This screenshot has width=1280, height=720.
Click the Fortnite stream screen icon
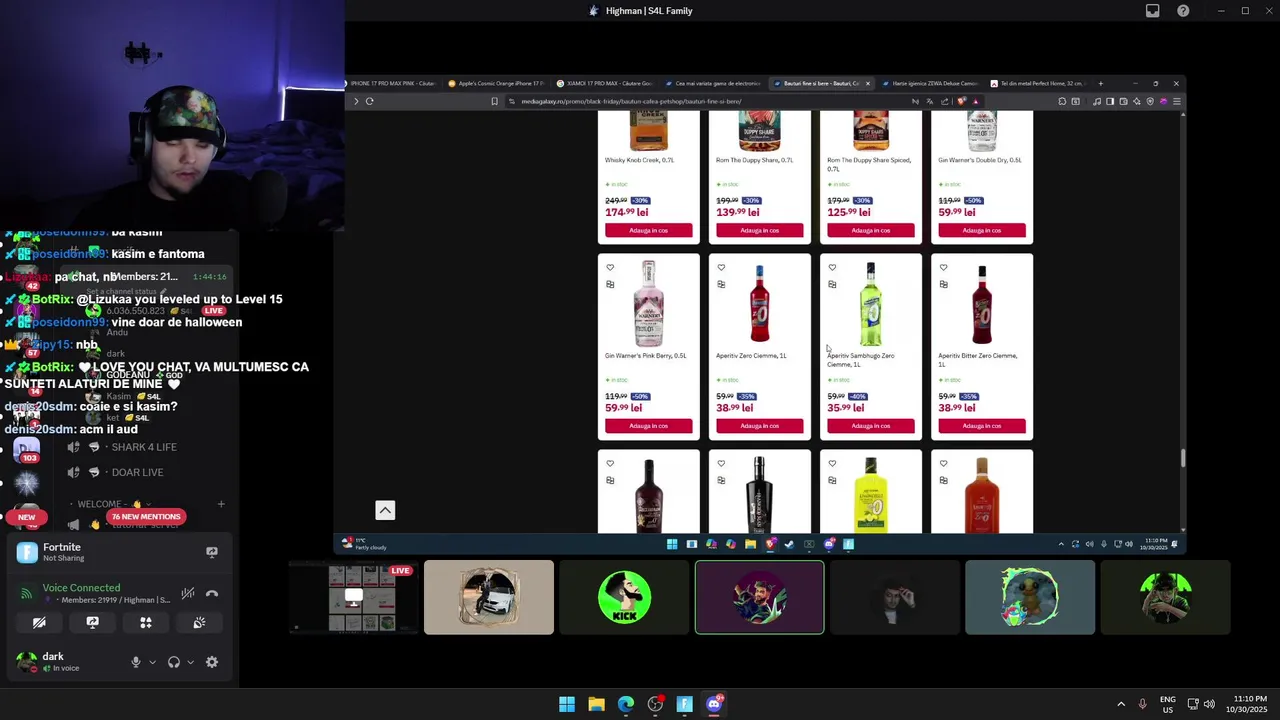point(212,552)
